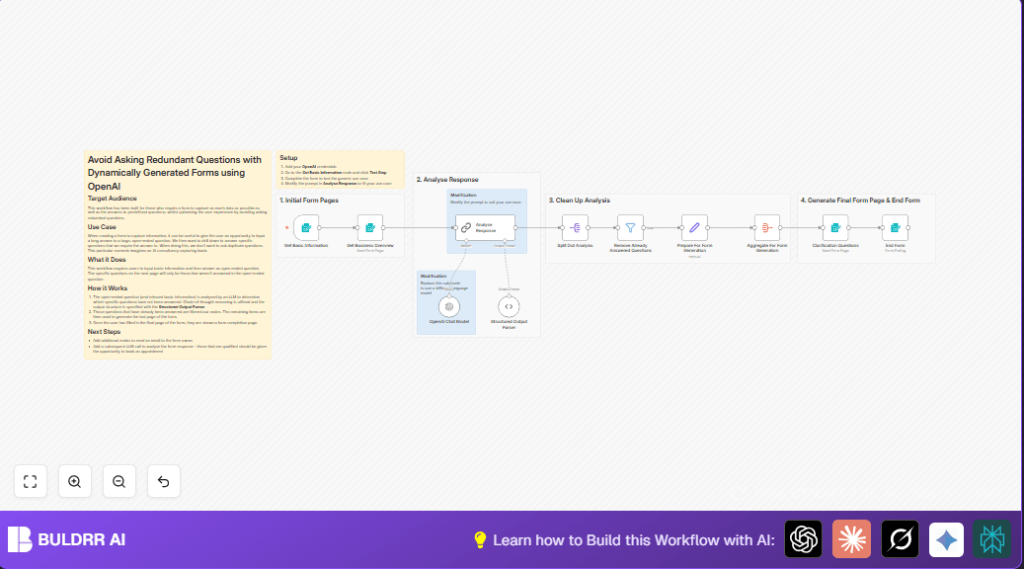Click the 'Next Steps' heading

pyautogui.click(x=104, y=332)
